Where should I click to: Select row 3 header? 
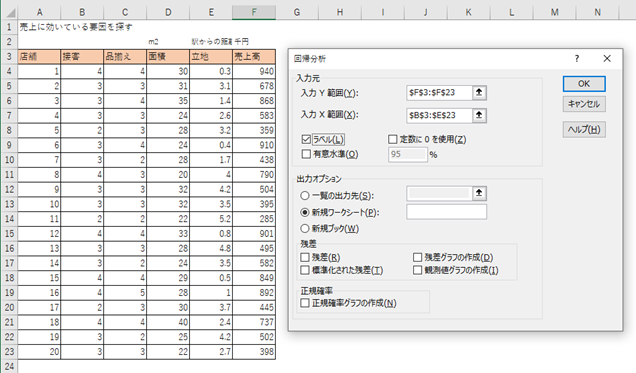[9, 56]
